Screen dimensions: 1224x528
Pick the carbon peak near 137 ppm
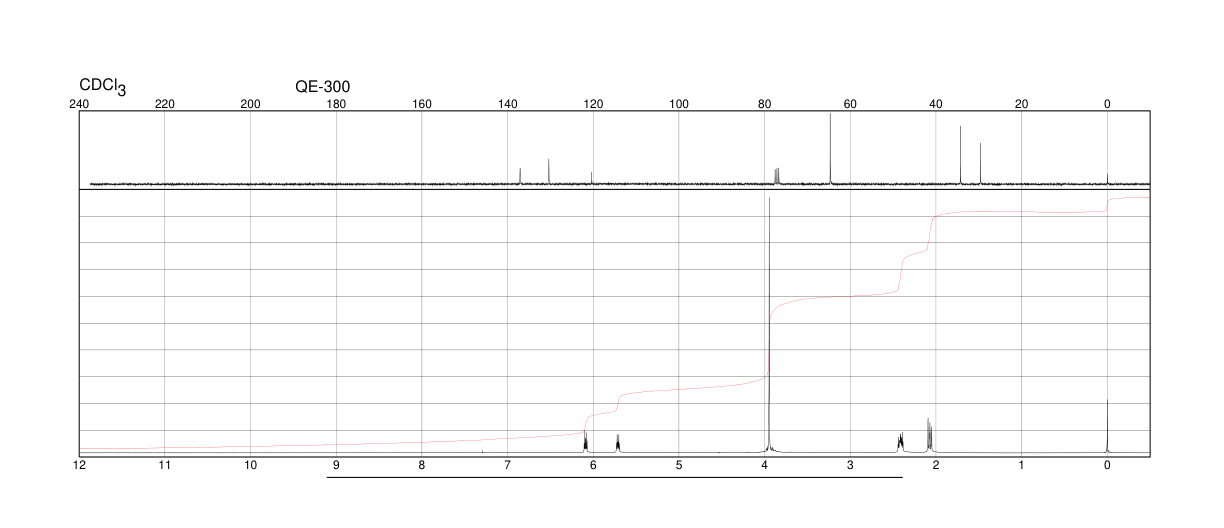(520, 176)
